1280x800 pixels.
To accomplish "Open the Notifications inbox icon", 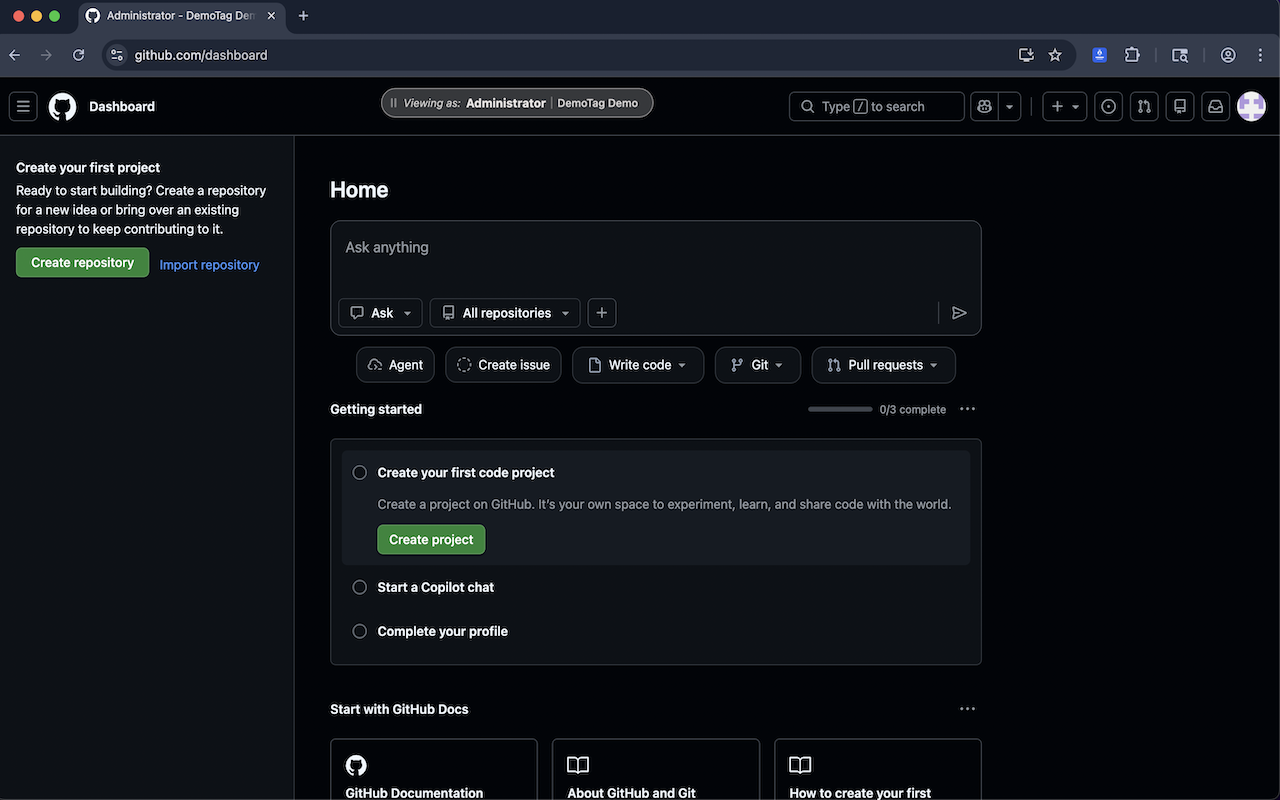I will tap(1216, 106).
